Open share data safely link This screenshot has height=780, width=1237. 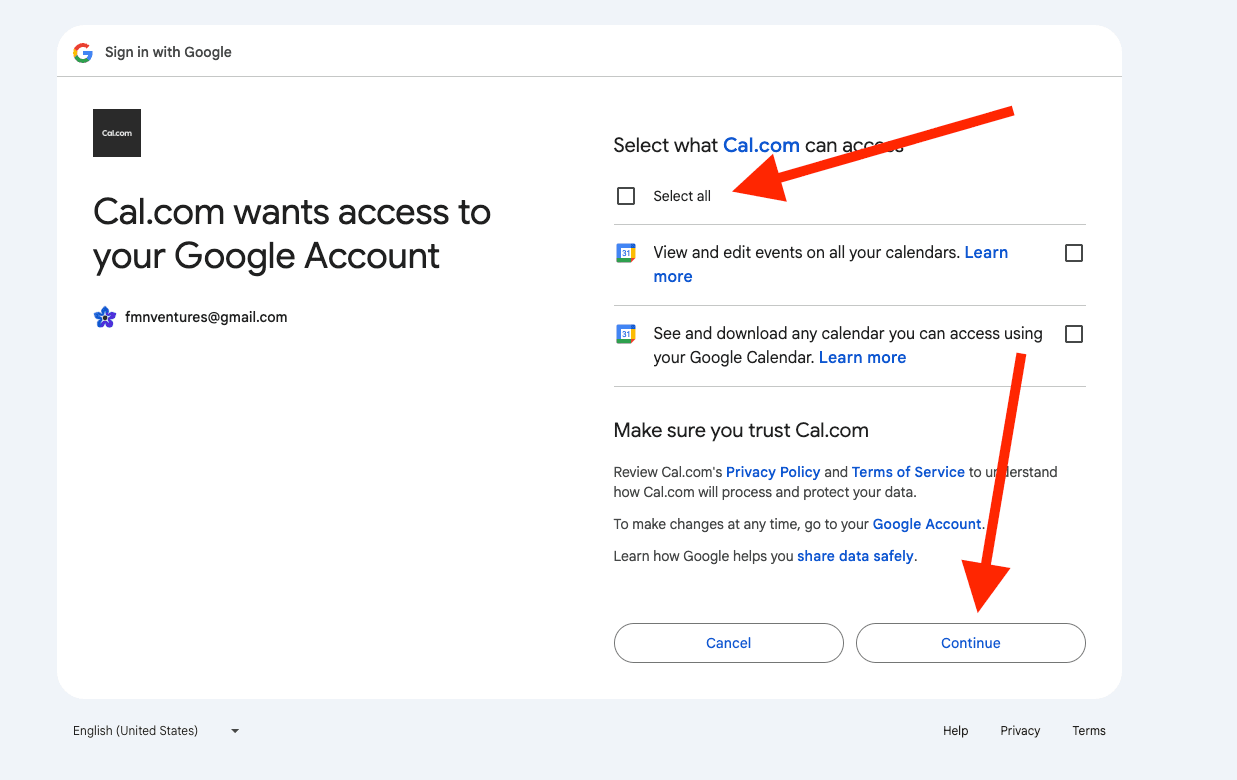855,555
